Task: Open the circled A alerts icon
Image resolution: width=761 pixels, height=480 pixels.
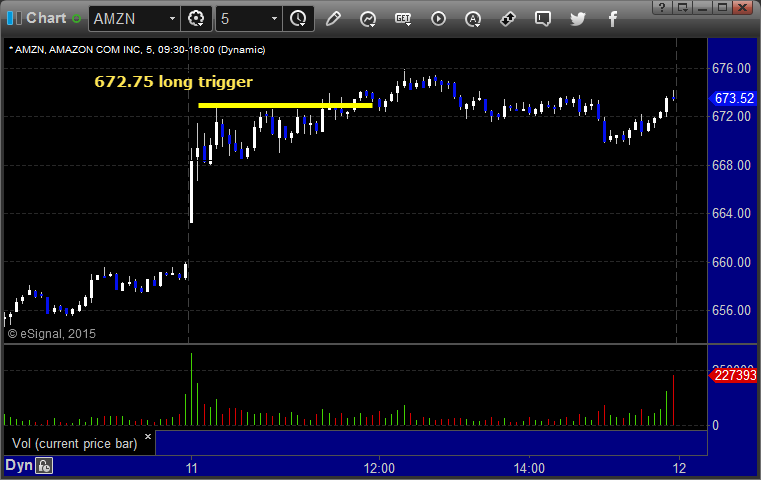Action: coord(473,19)
